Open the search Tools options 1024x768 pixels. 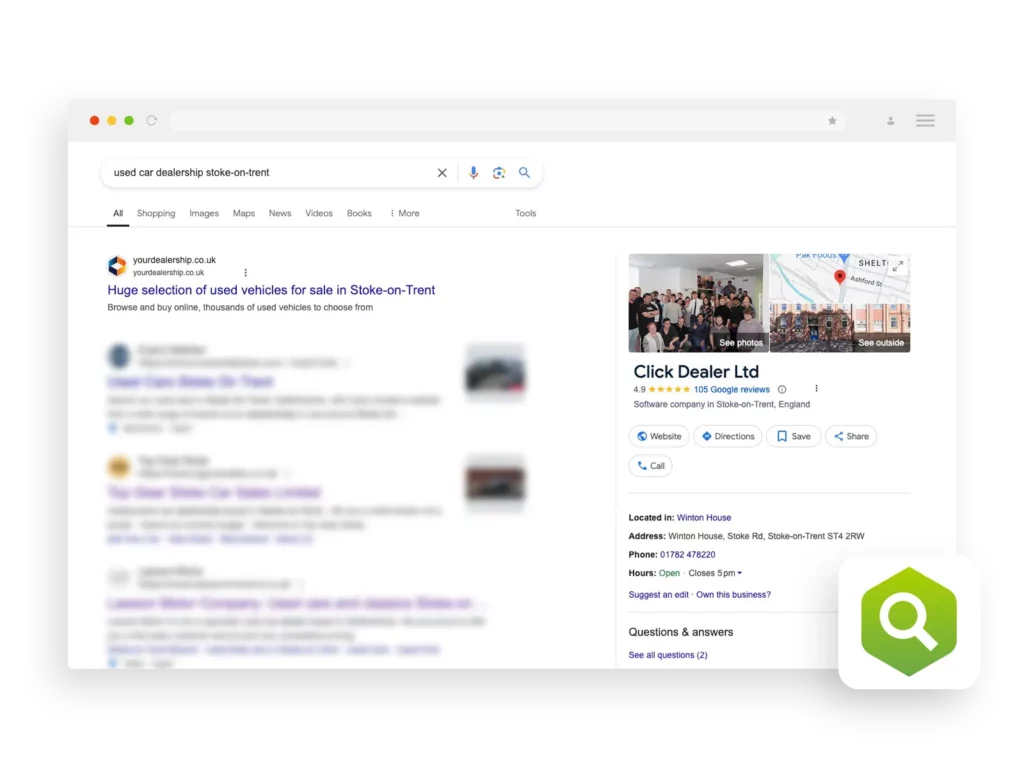click(x=526, y=214)
